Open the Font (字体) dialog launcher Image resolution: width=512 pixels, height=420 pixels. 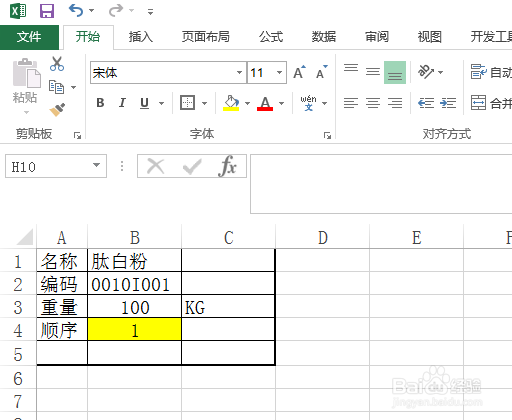tap(327, 135)
